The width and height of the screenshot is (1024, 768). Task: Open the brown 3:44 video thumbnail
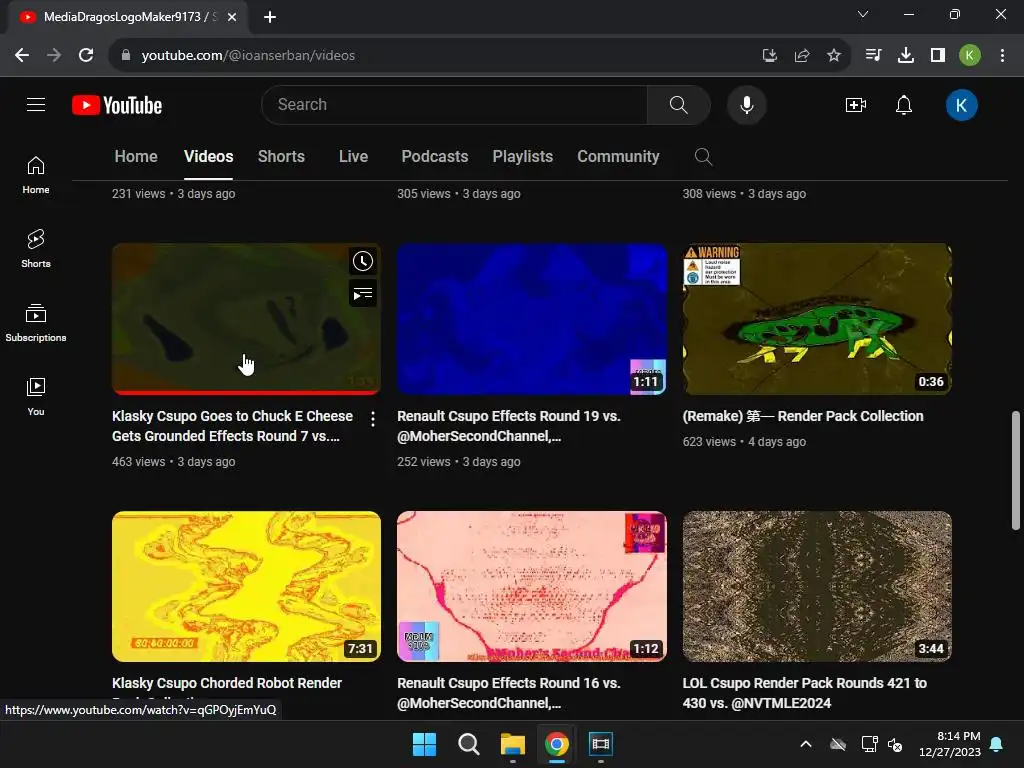817,586
